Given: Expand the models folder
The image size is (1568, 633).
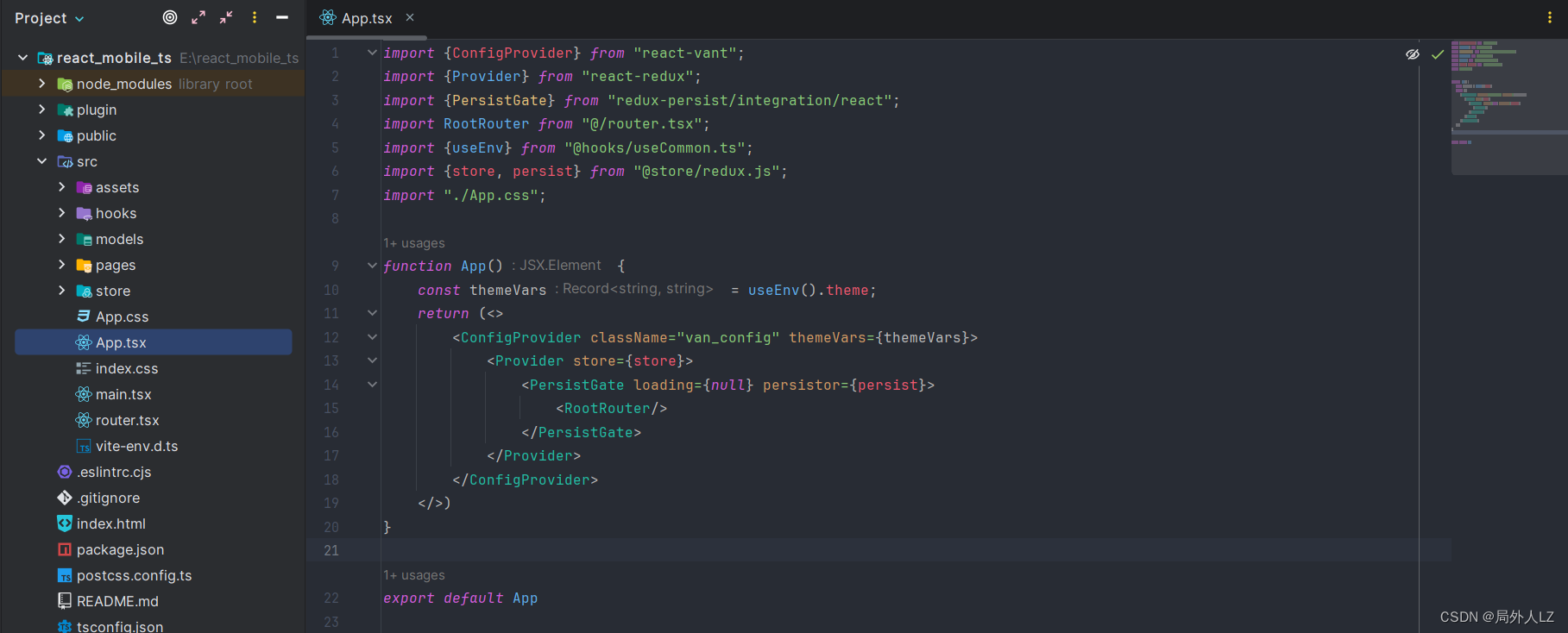Looking at the screenshot, I should pos(61,239).
